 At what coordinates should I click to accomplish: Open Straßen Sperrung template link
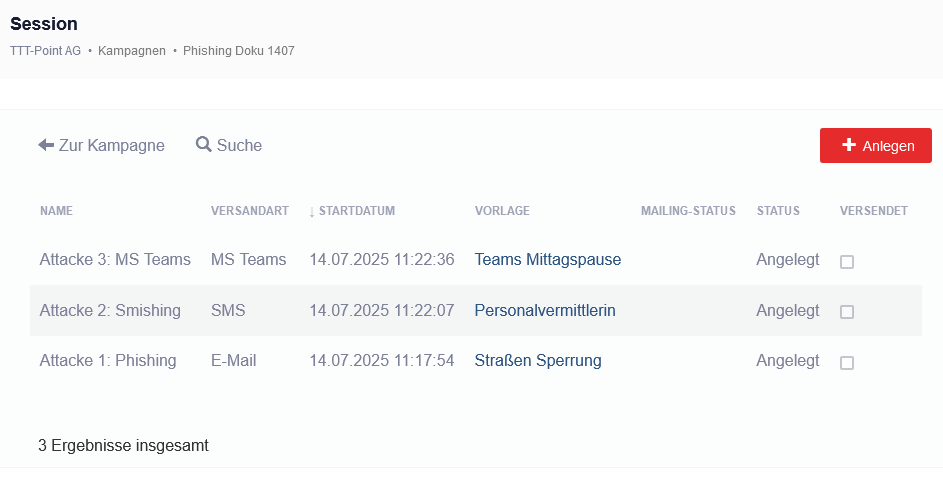coord(538,361)
